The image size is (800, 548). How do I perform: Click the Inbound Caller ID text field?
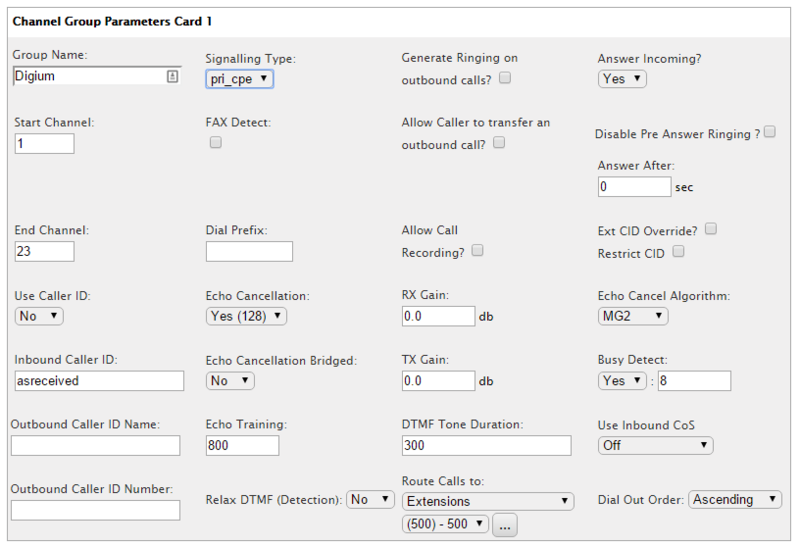(x=99, y=381)
